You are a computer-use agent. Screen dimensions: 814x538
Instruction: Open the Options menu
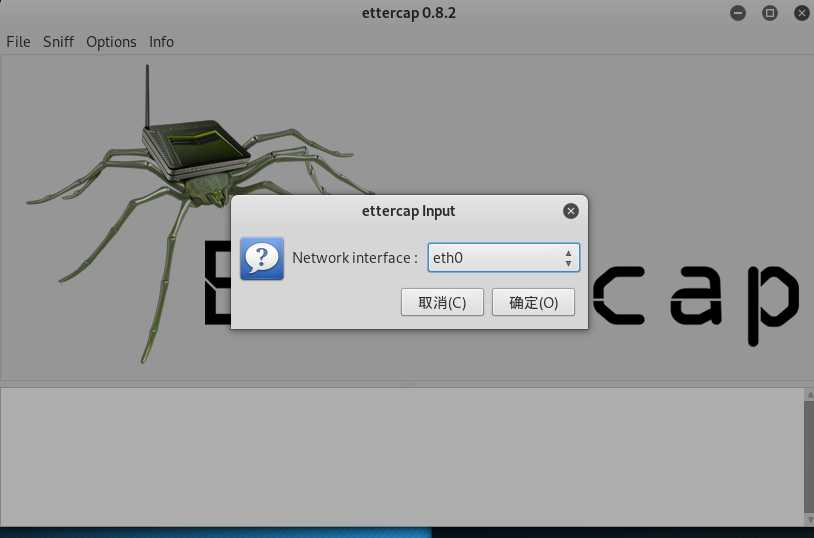(111, 42)
